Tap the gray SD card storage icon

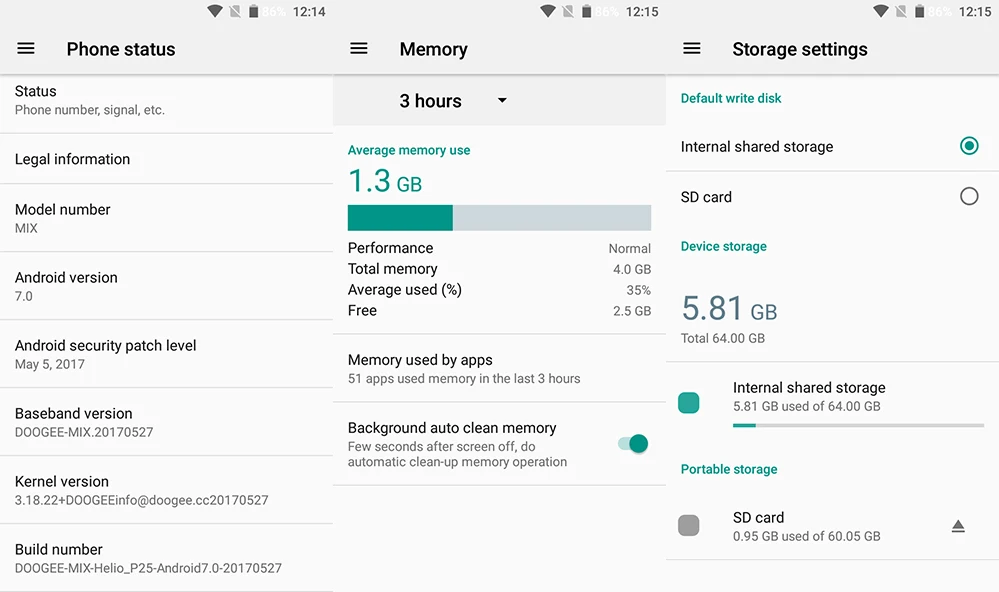coord(689,526)
